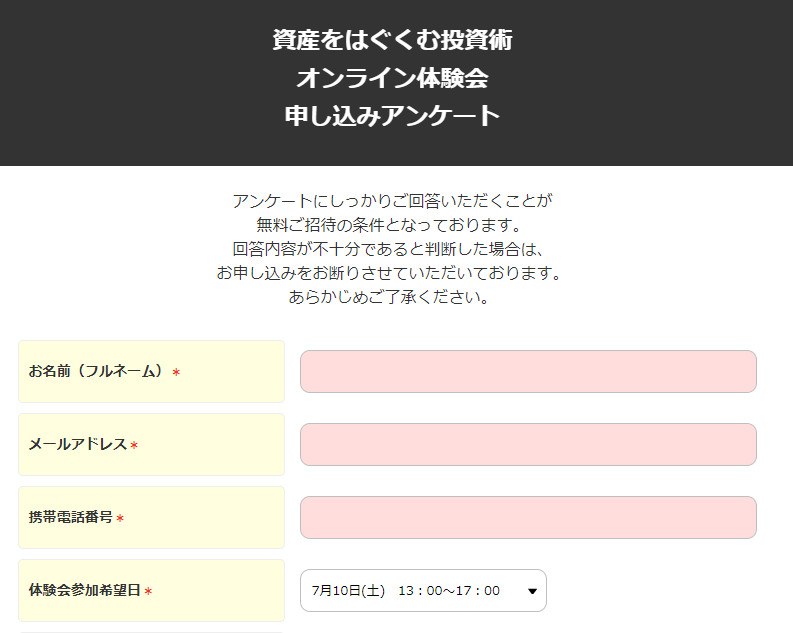Click the オンライン体験会 title line

(392, 78)
